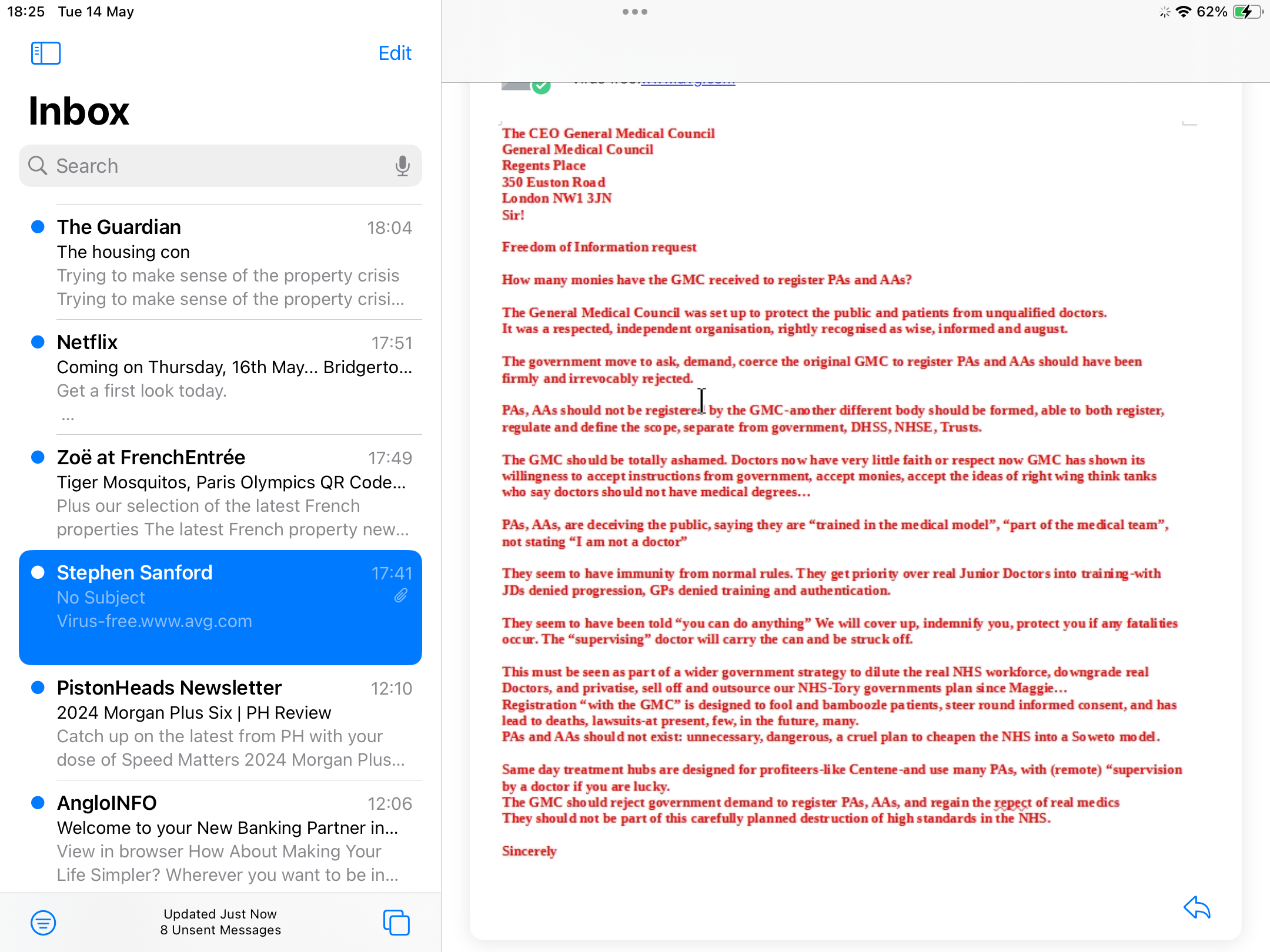
Task: Tap the unread blue dot on the Netflix email
Action: 38,342
